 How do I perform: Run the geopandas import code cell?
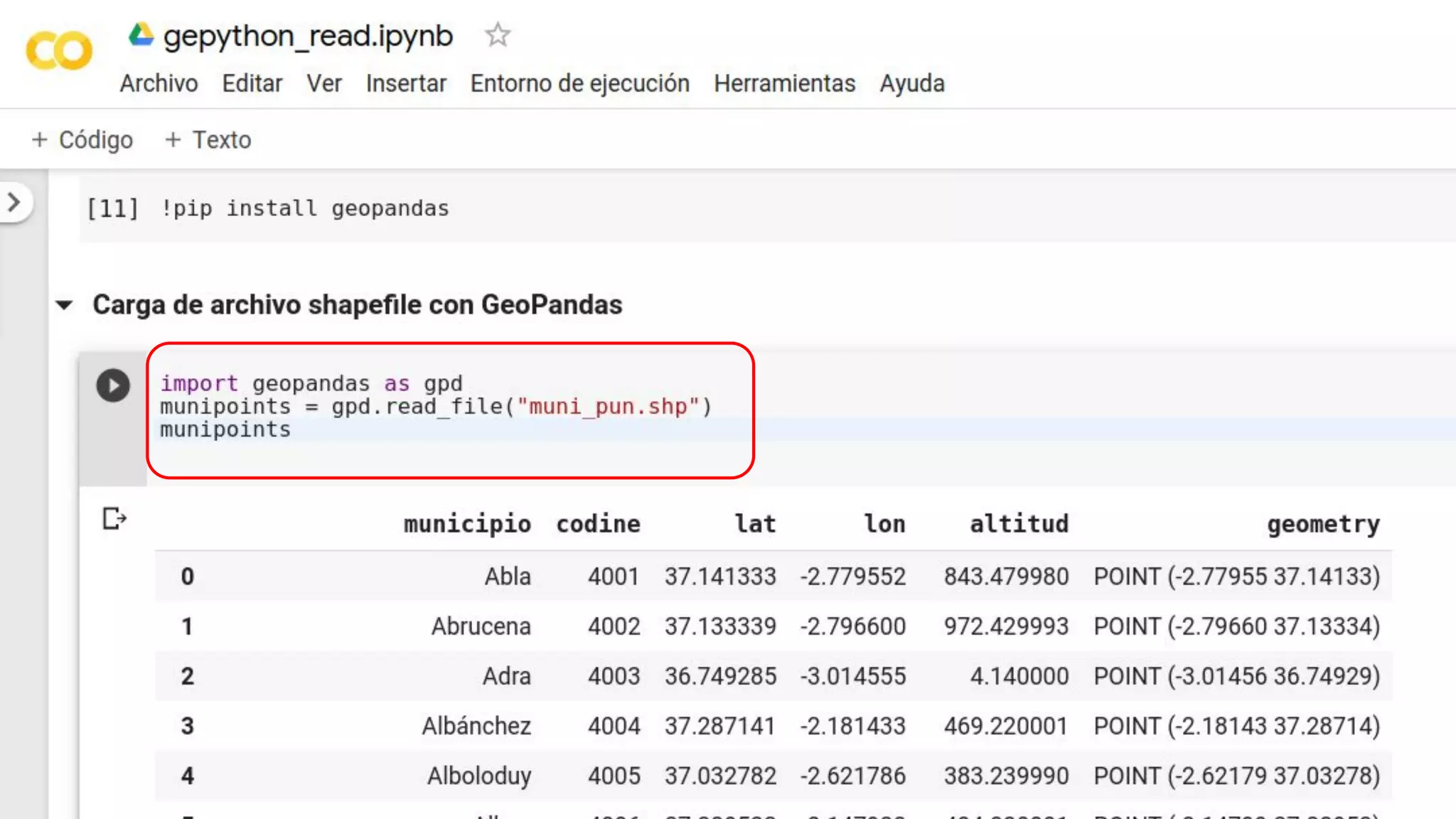point(113,385)
